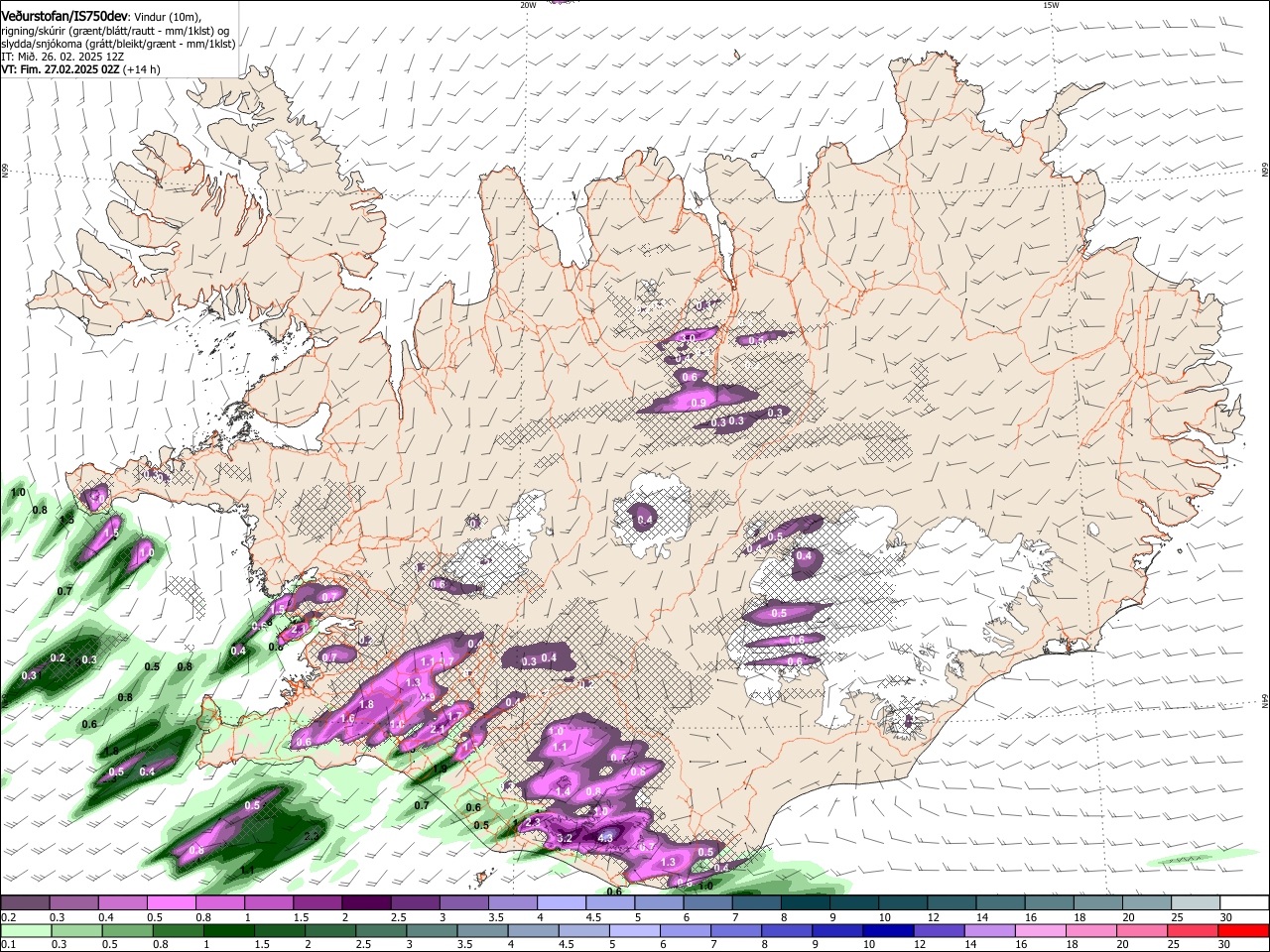Click the 'slydda/snjókoma' description line
The height and width of the screenshot is (952, 1270).
(117, 44)
